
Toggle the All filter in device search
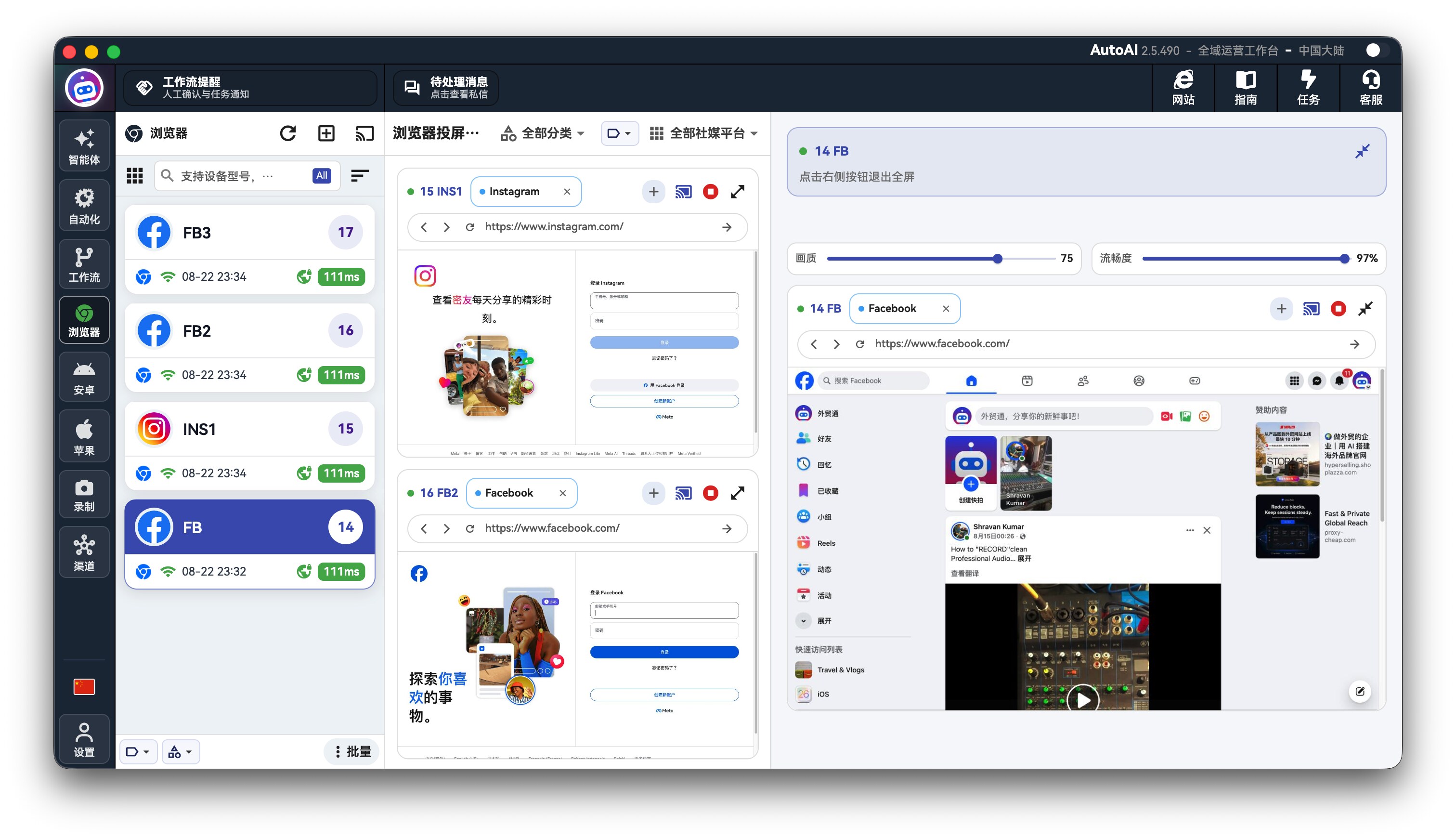(x=322, y=175)
